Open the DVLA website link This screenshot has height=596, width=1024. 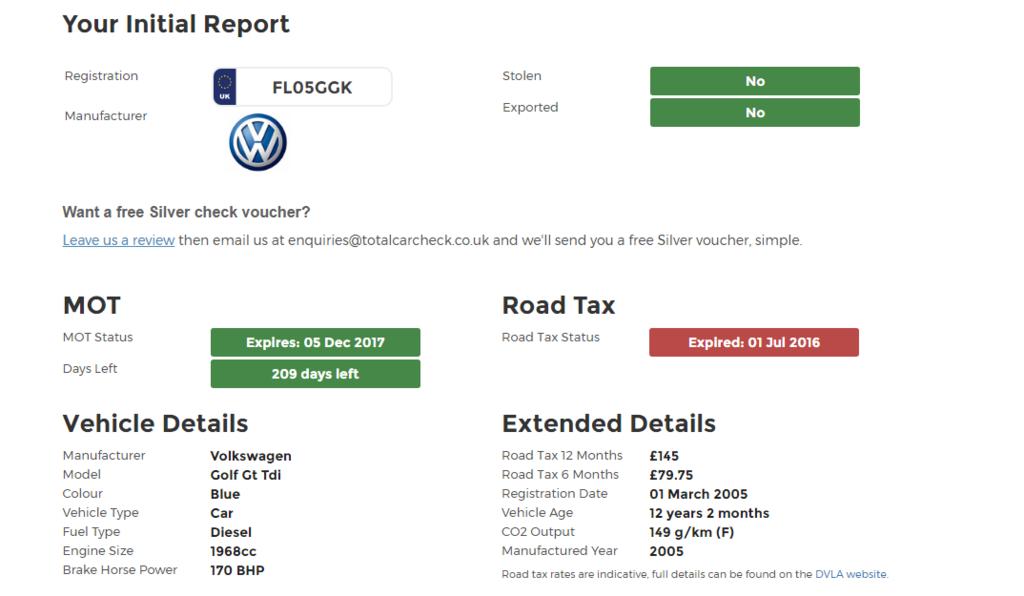tap(850, 574)
